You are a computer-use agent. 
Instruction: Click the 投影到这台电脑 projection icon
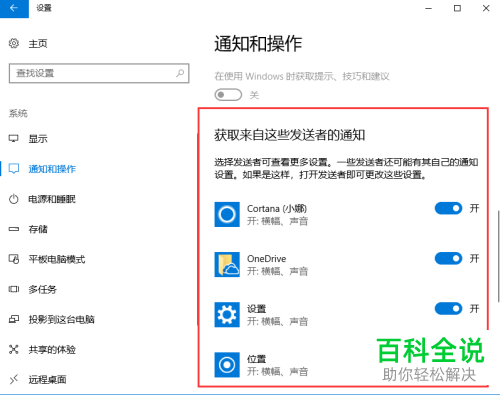click(x=14, y=319)
